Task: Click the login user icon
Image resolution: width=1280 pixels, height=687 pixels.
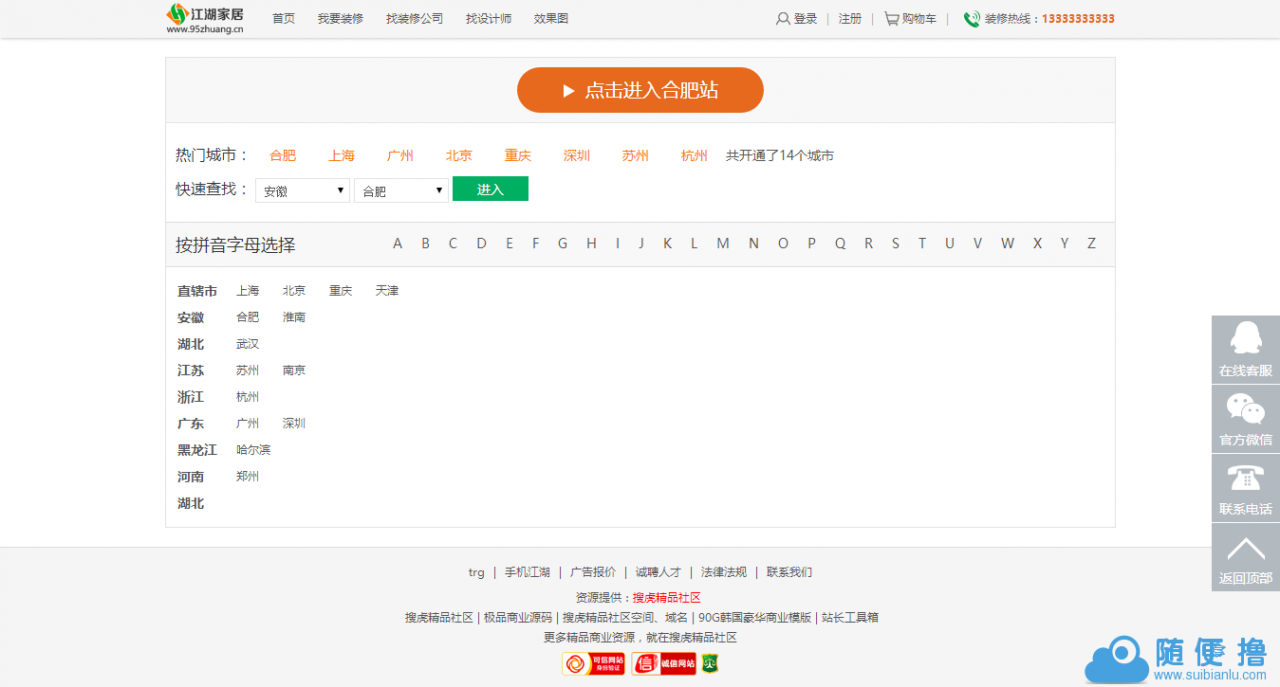Action: [783, 18]
